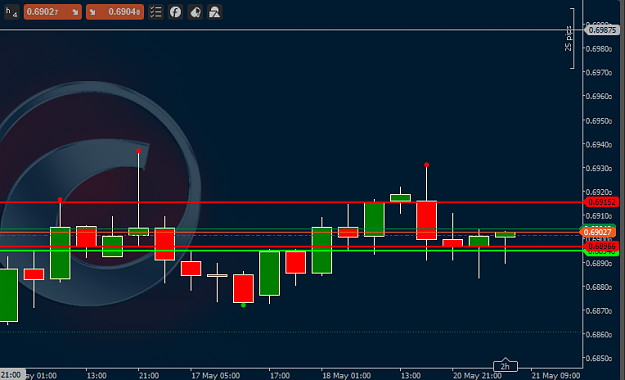Open the indicators 'f' icon
This screenshot has height=380, width=625.
tap(175, 12)
